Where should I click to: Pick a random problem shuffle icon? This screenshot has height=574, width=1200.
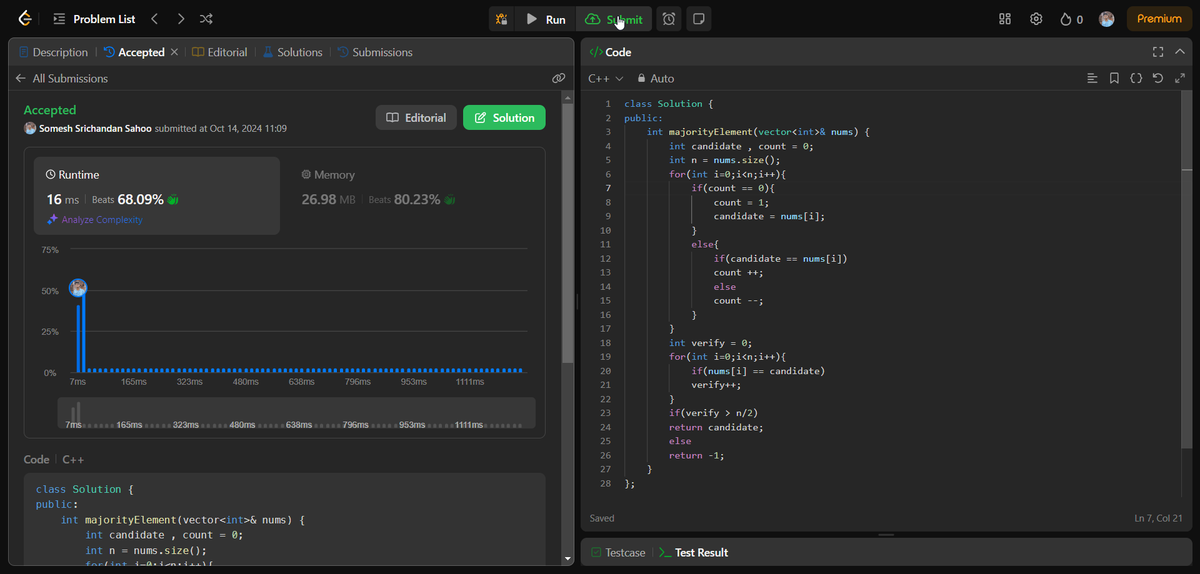click(x=206, y=19)
